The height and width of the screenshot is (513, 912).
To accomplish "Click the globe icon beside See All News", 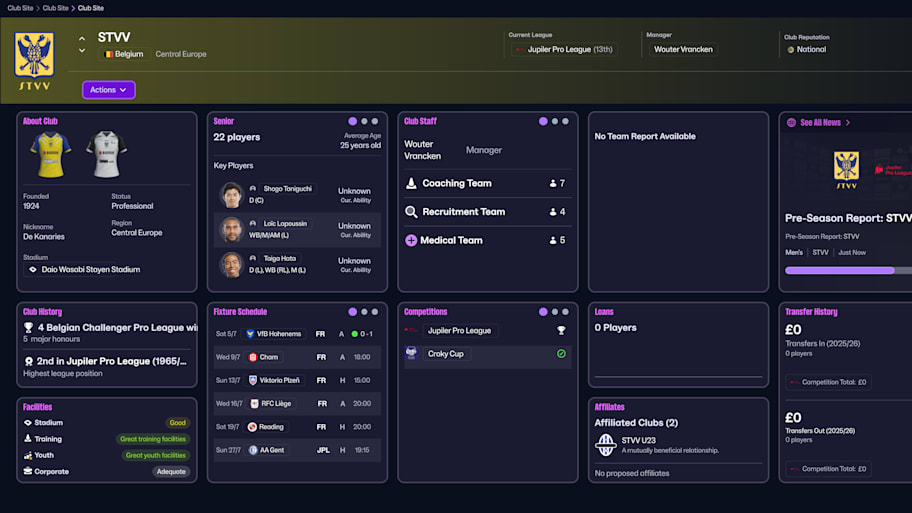I will (791, 122).
